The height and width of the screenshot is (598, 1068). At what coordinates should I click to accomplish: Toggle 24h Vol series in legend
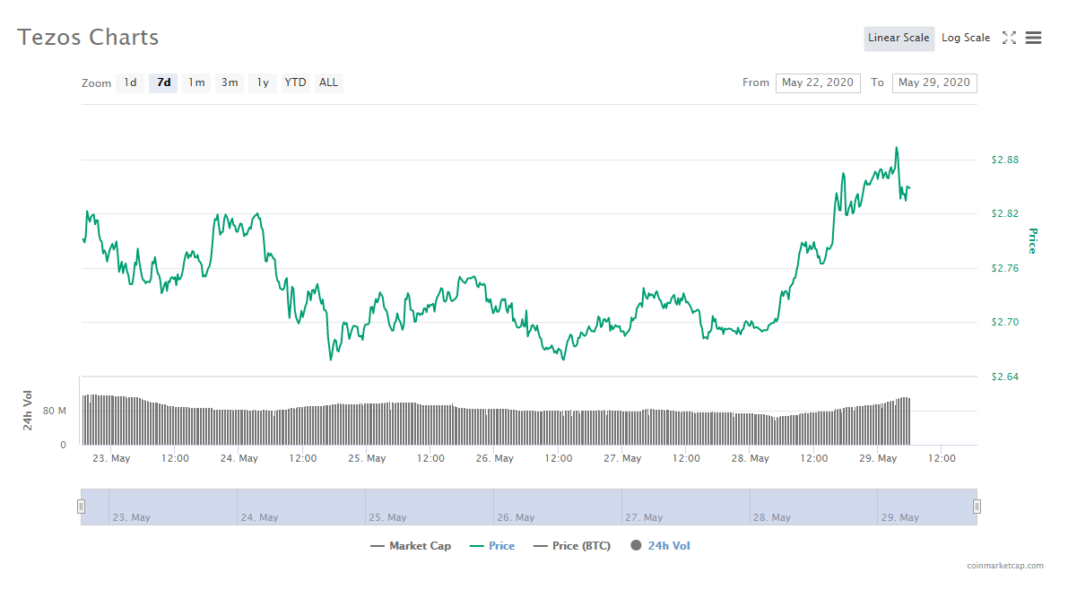point(660,546)
